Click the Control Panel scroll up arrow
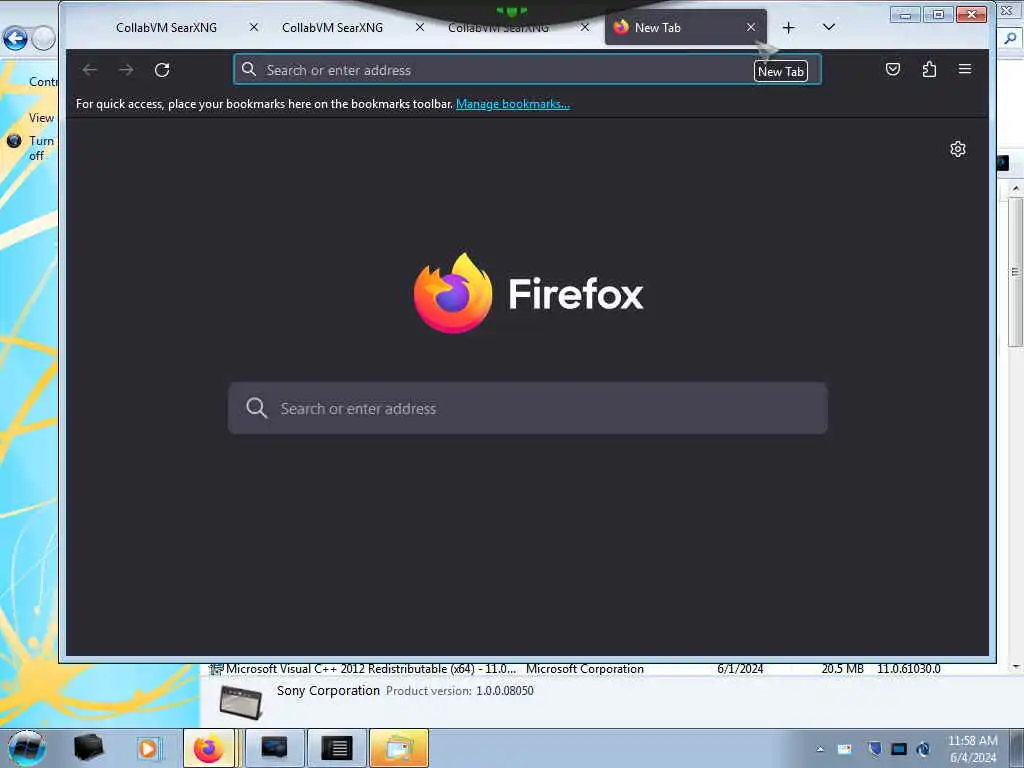1024x768 pixels. click(1016, 189)
